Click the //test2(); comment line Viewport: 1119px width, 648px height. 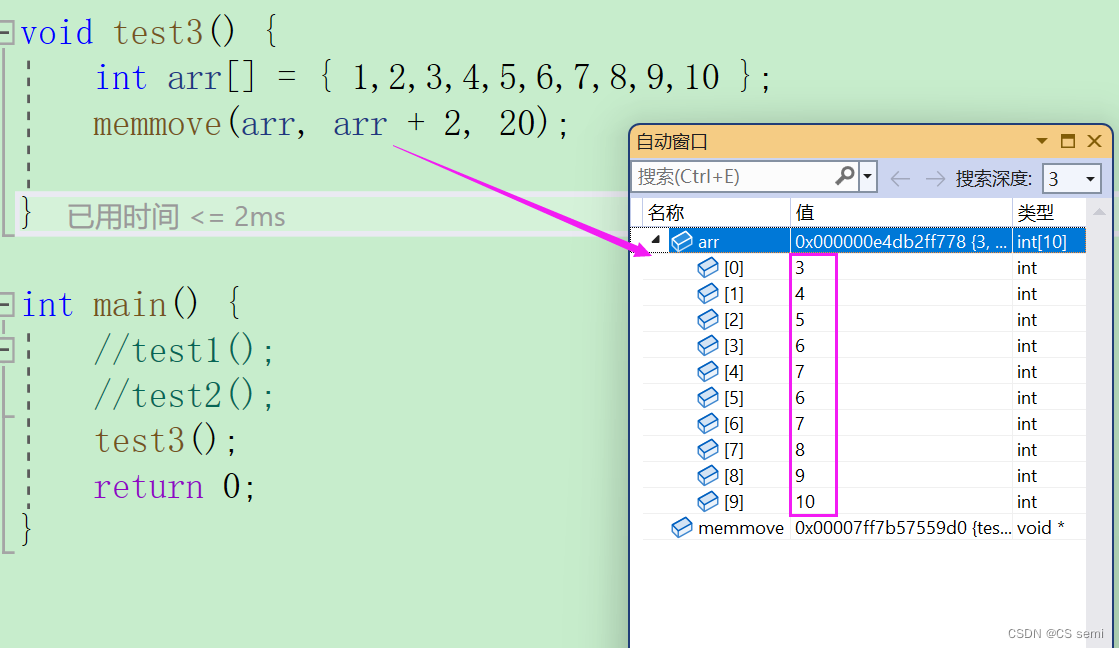point(183,395)
